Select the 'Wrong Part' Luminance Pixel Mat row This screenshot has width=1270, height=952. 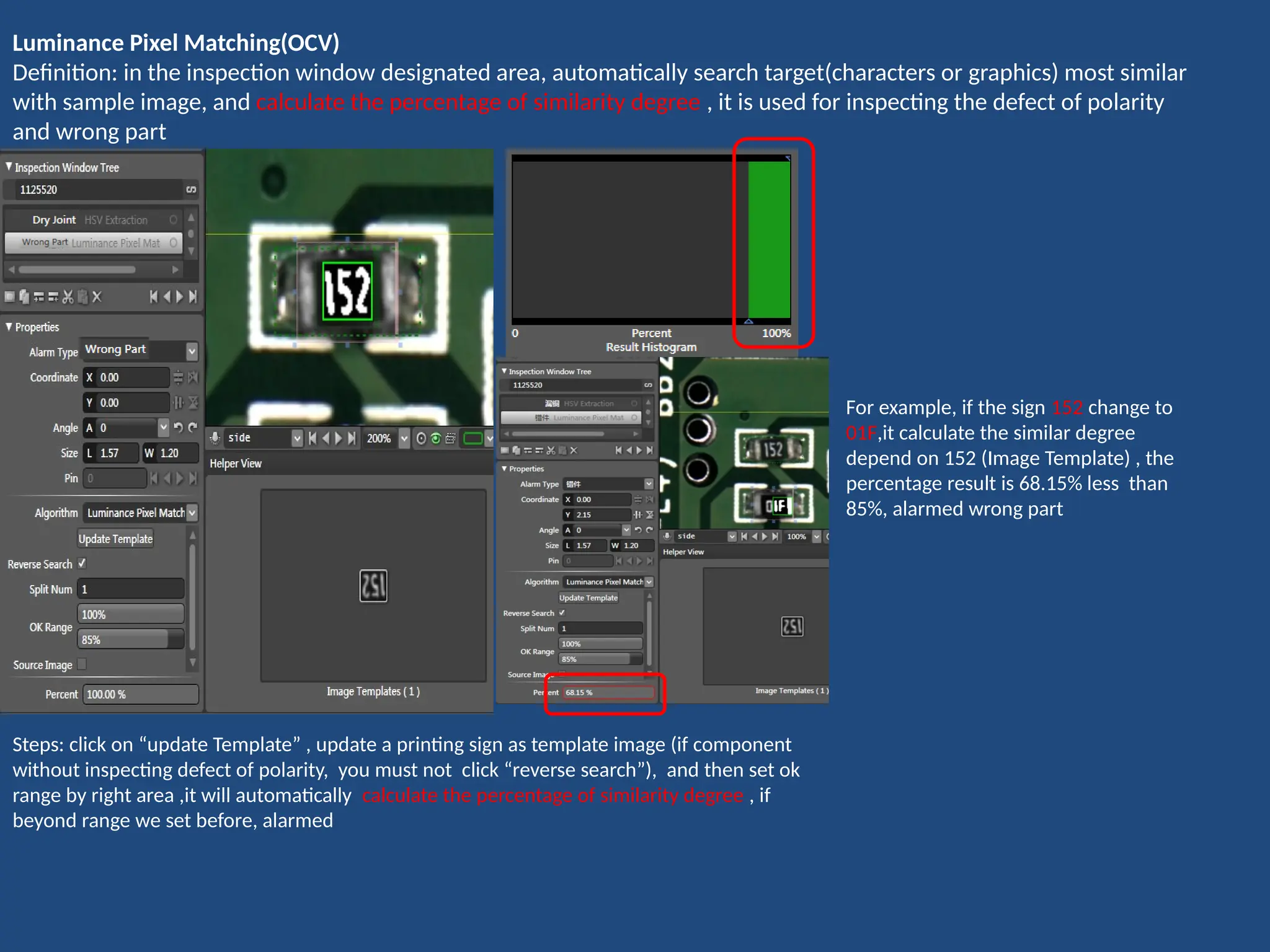[x=94, y=242]
